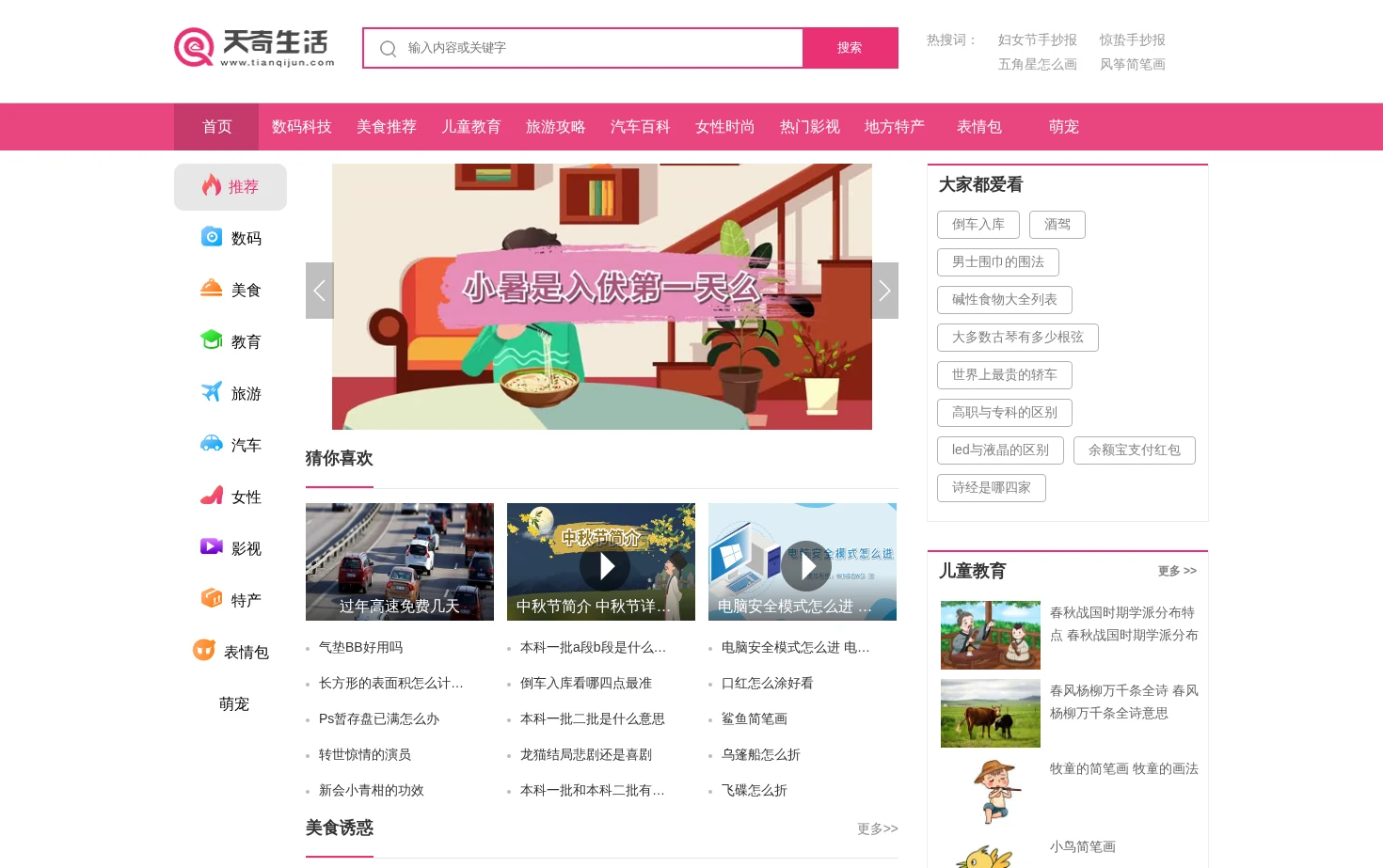Click the high heel icon for 女性
The image size is (1383, 868).
(x=212, y=495)
